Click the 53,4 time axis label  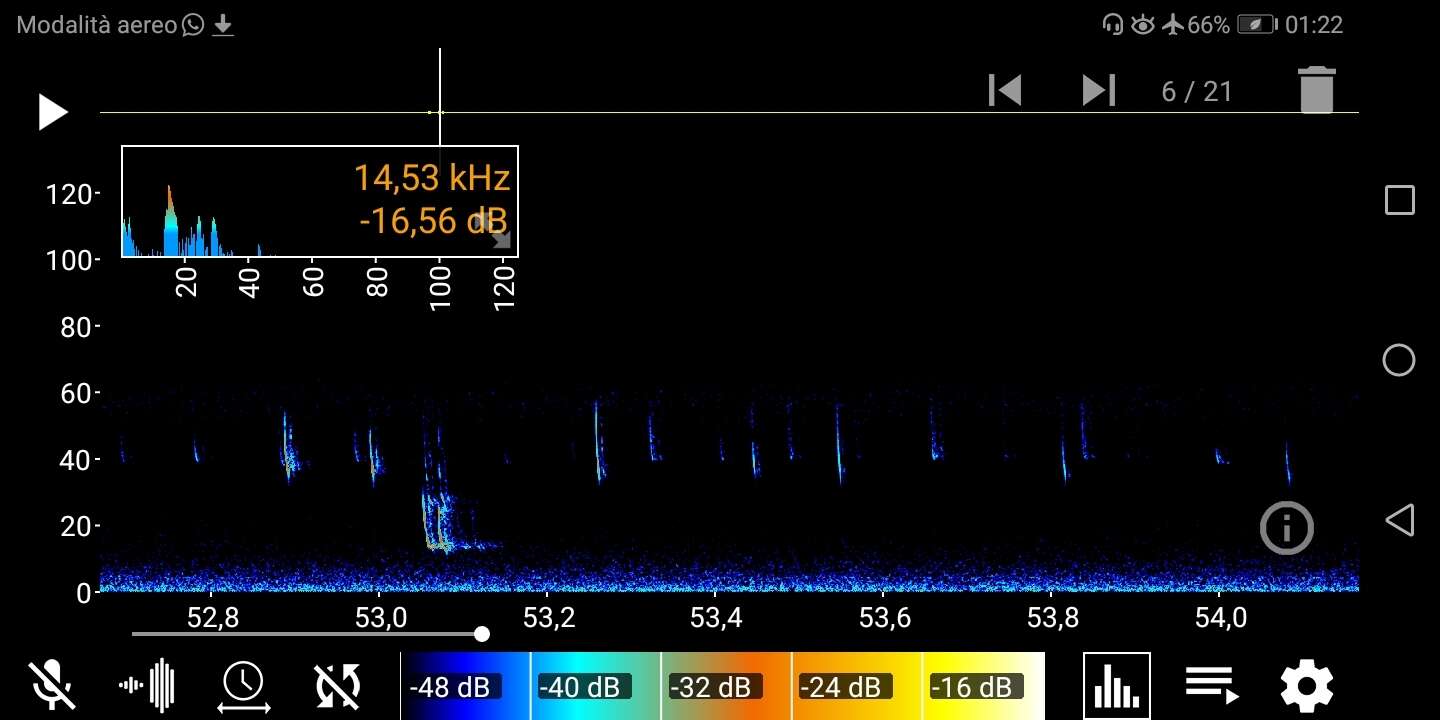(716, 618)
